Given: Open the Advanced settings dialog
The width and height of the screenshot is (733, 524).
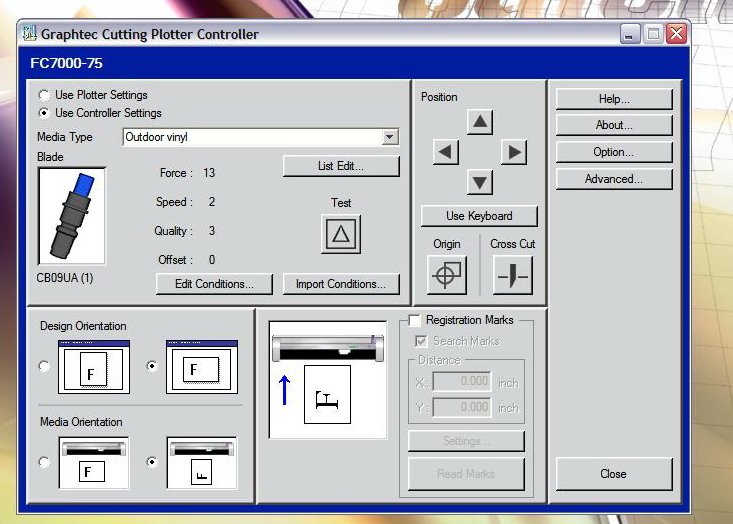Looking at the screenshot, I should [x=614, y=179].
